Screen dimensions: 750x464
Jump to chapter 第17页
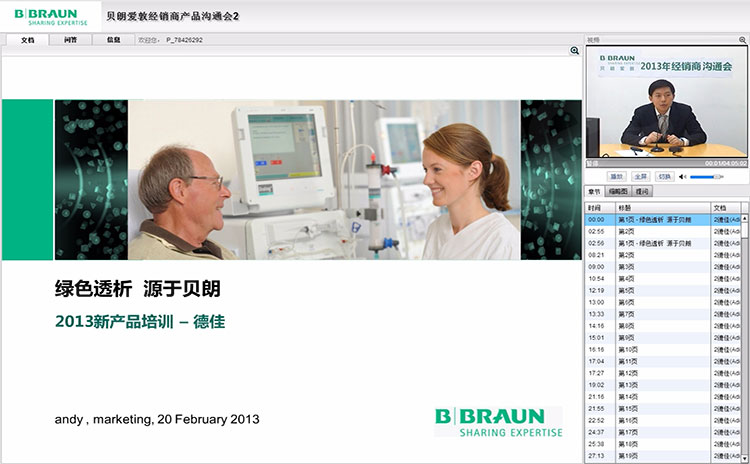(x=662, y=432)
